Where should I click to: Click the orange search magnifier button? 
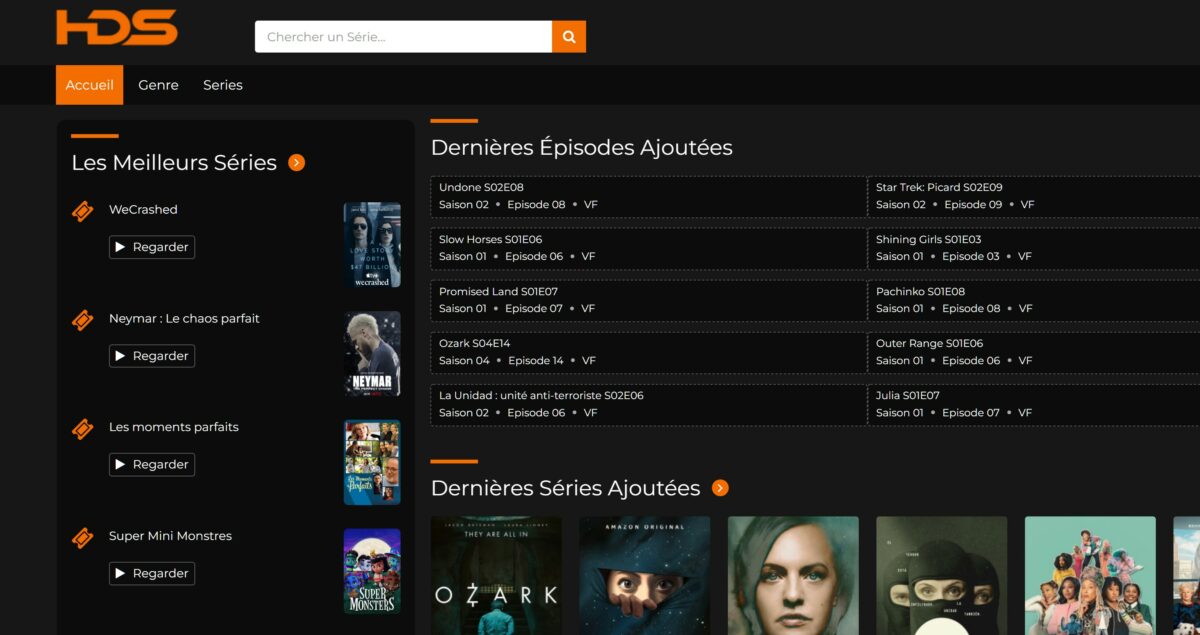[569, 37]
